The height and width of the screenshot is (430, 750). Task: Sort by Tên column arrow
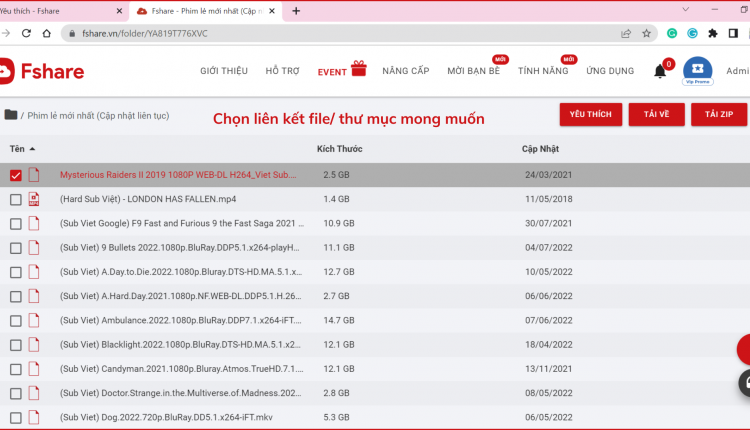pyautogui.click(x=33, y=149)
